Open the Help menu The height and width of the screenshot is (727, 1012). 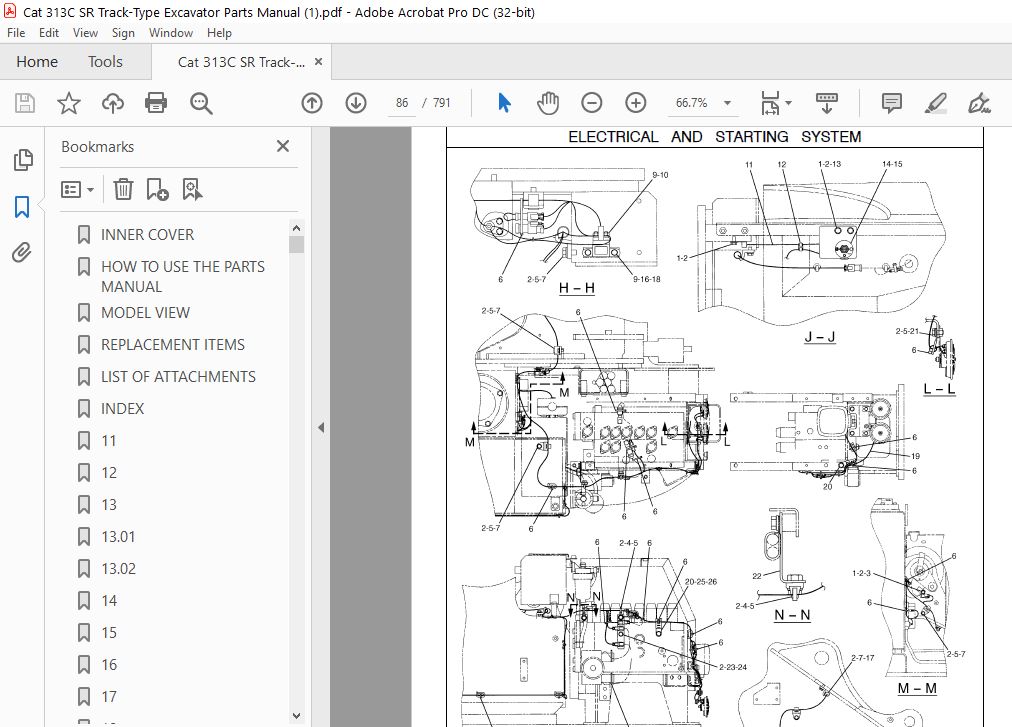[x=219, y=33]
